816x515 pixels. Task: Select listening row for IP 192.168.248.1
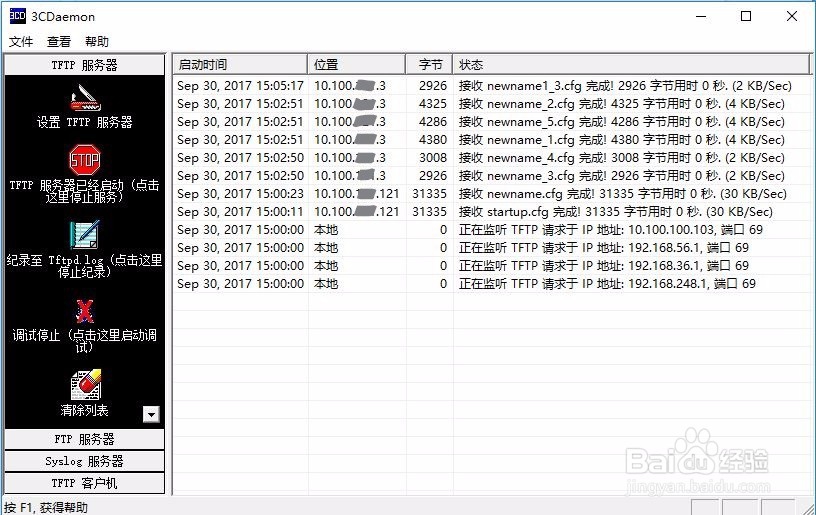[x=492, y=284]
